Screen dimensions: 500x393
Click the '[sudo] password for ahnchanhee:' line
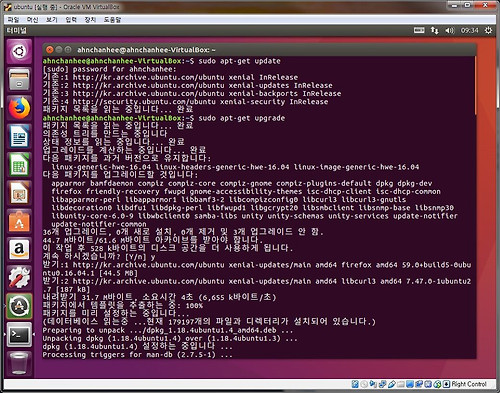109,69
